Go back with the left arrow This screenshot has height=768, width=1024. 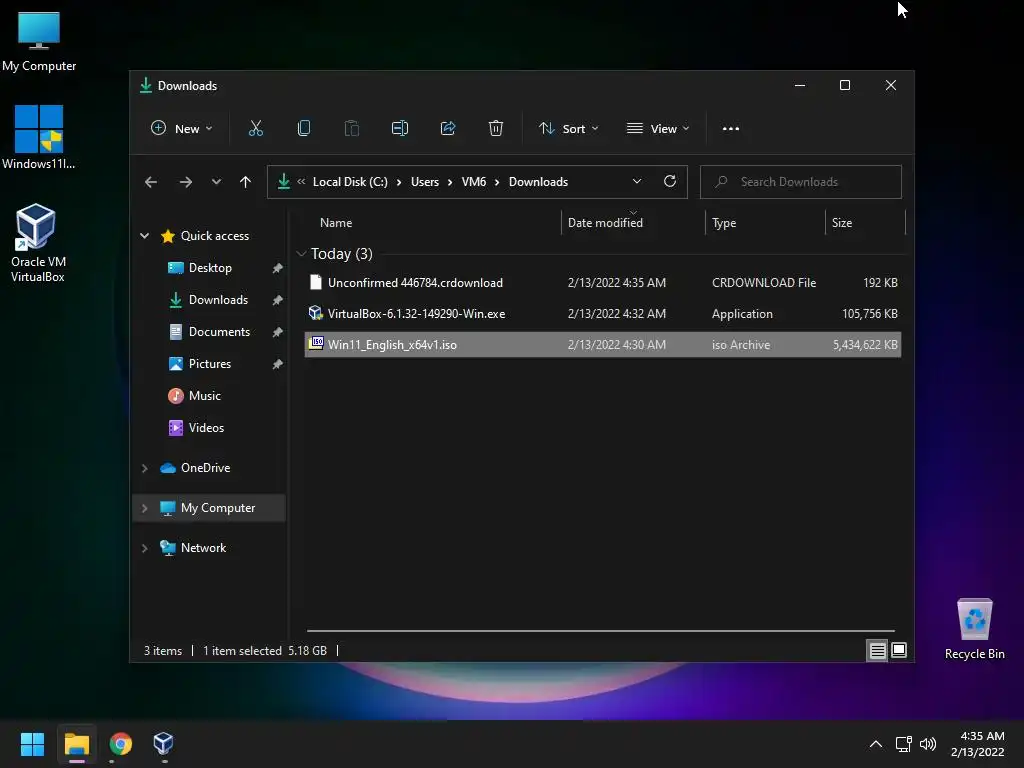coord(151,182)
